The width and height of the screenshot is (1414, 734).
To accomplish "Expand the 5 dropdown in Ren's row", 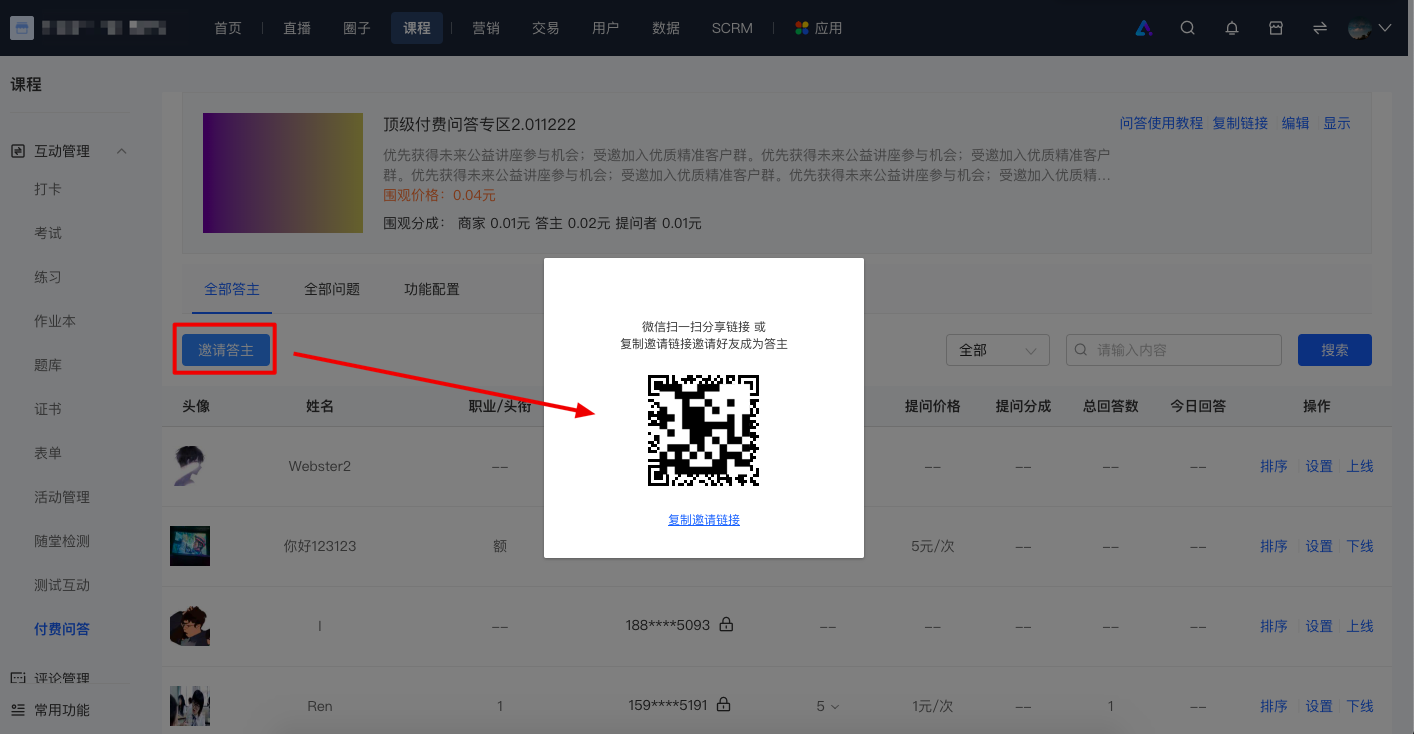I will (827, 706).
